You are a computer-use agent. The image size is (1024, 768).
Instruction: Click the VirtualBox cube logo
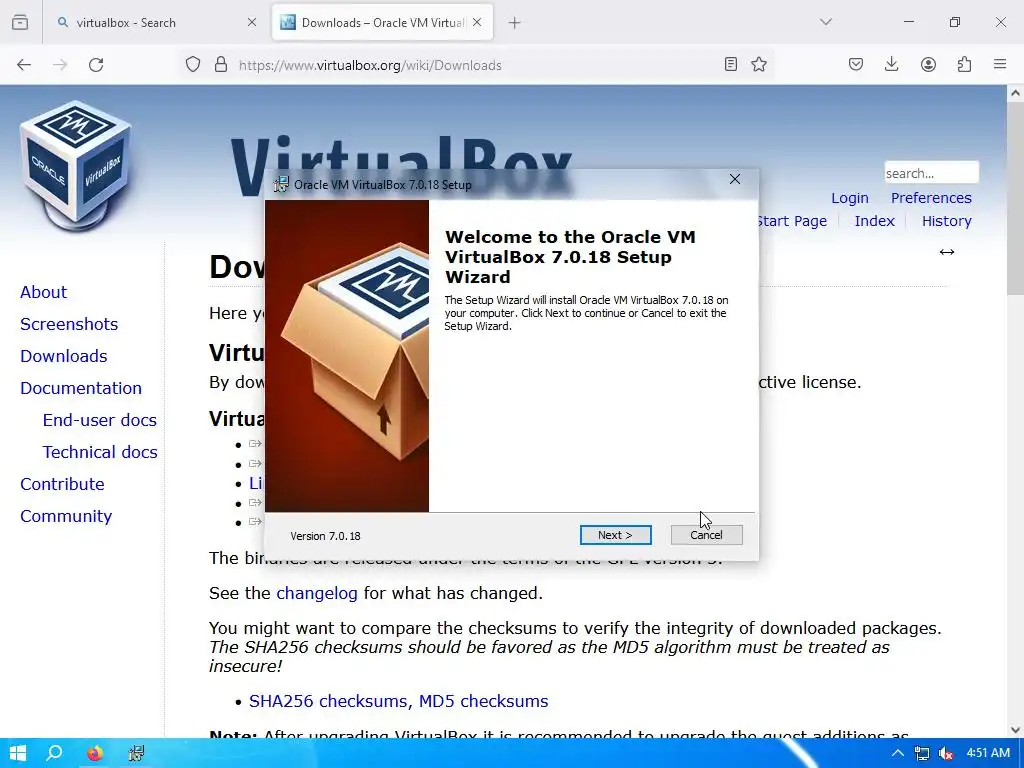pos(76,165)
